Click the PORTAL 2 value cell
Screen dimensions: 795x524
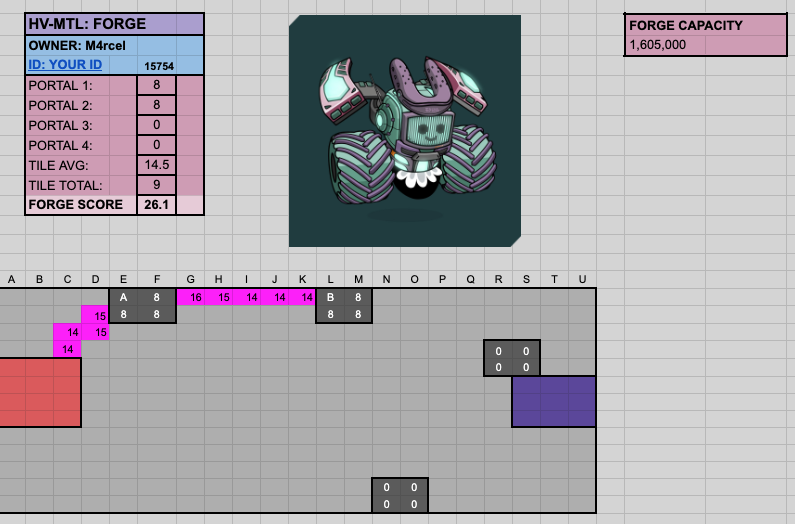pyautogui.click(x=157, y=104)
